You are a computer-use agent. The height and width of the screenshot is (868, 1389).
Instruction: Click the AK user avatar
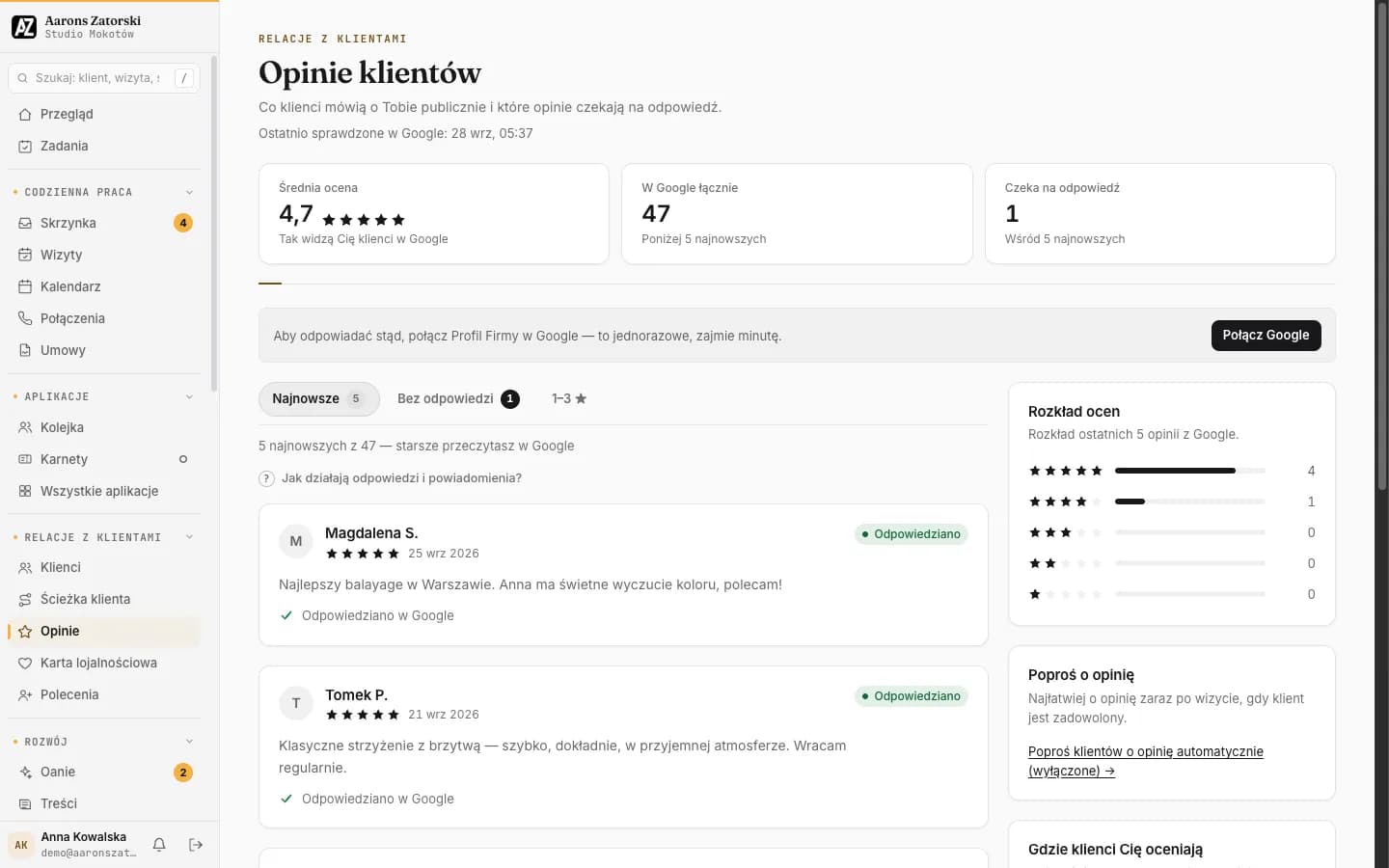[21, 845]
